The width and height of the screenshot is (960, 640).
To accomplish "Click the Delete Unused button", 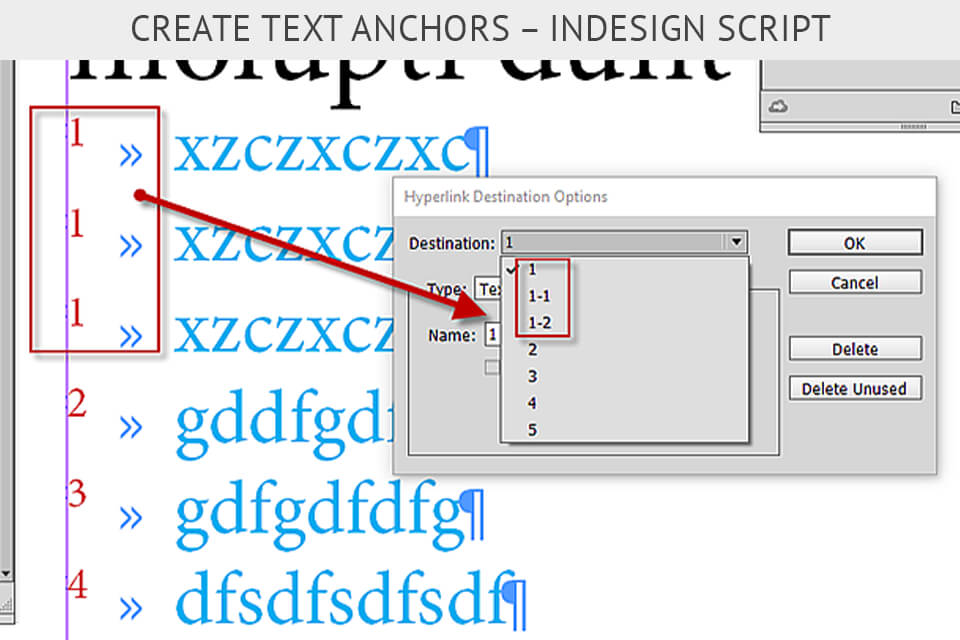I will point(855,388).
